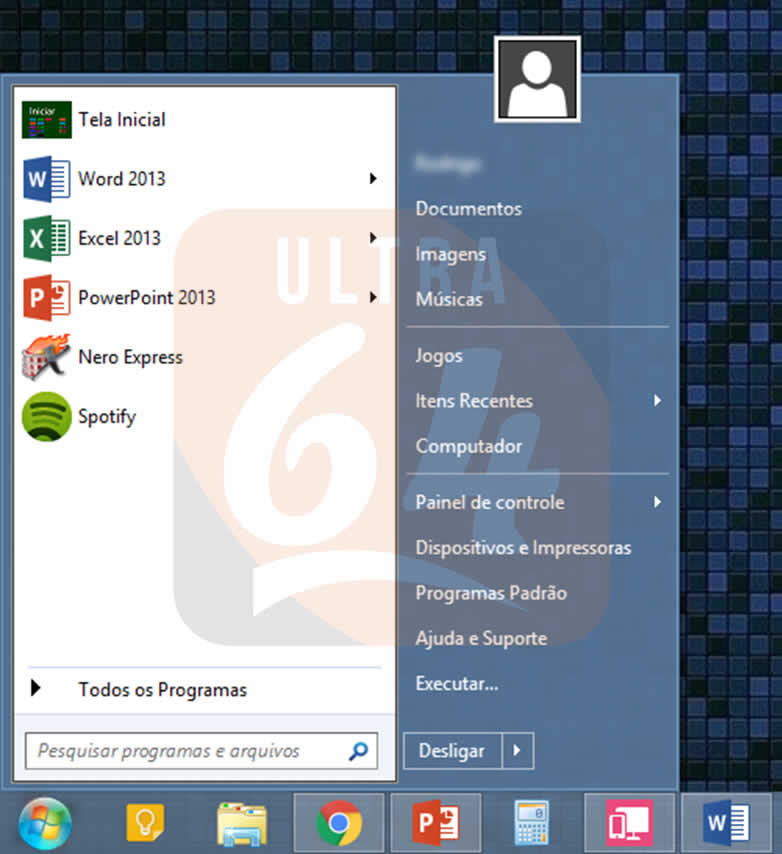This screenshot has width=782, height=854.
Task: Expand the PowerPoint 2013 jump list arrow
Action: 373,297
